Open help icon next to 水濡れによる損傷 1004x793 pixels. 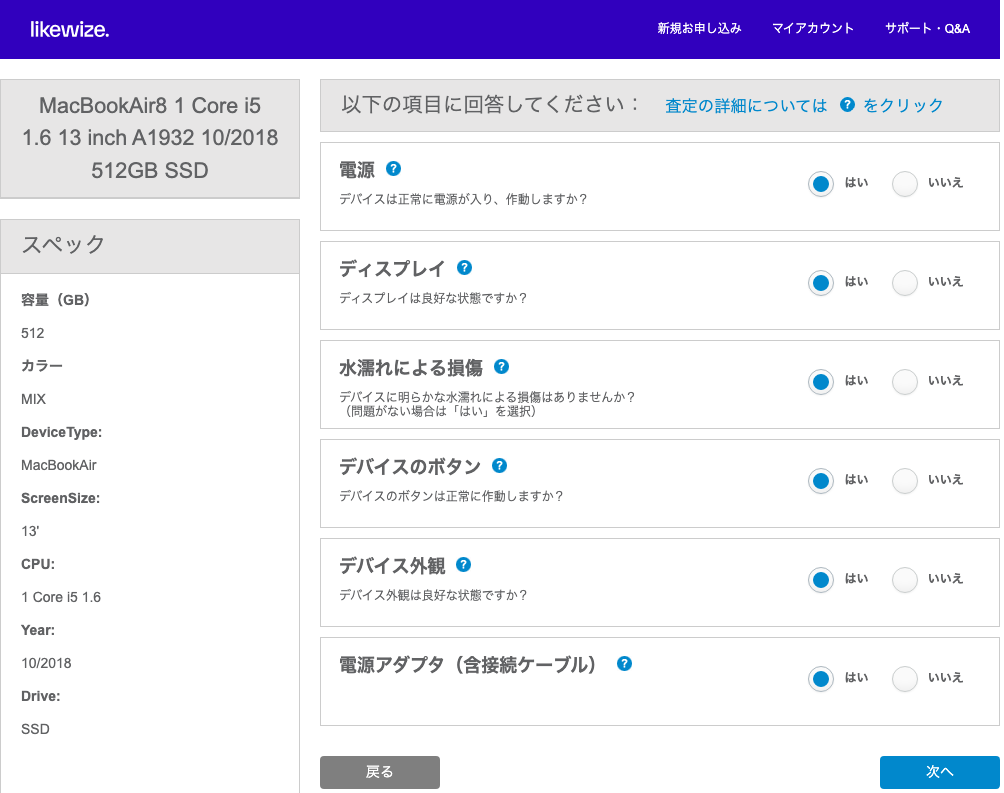(x=501, y=366)
